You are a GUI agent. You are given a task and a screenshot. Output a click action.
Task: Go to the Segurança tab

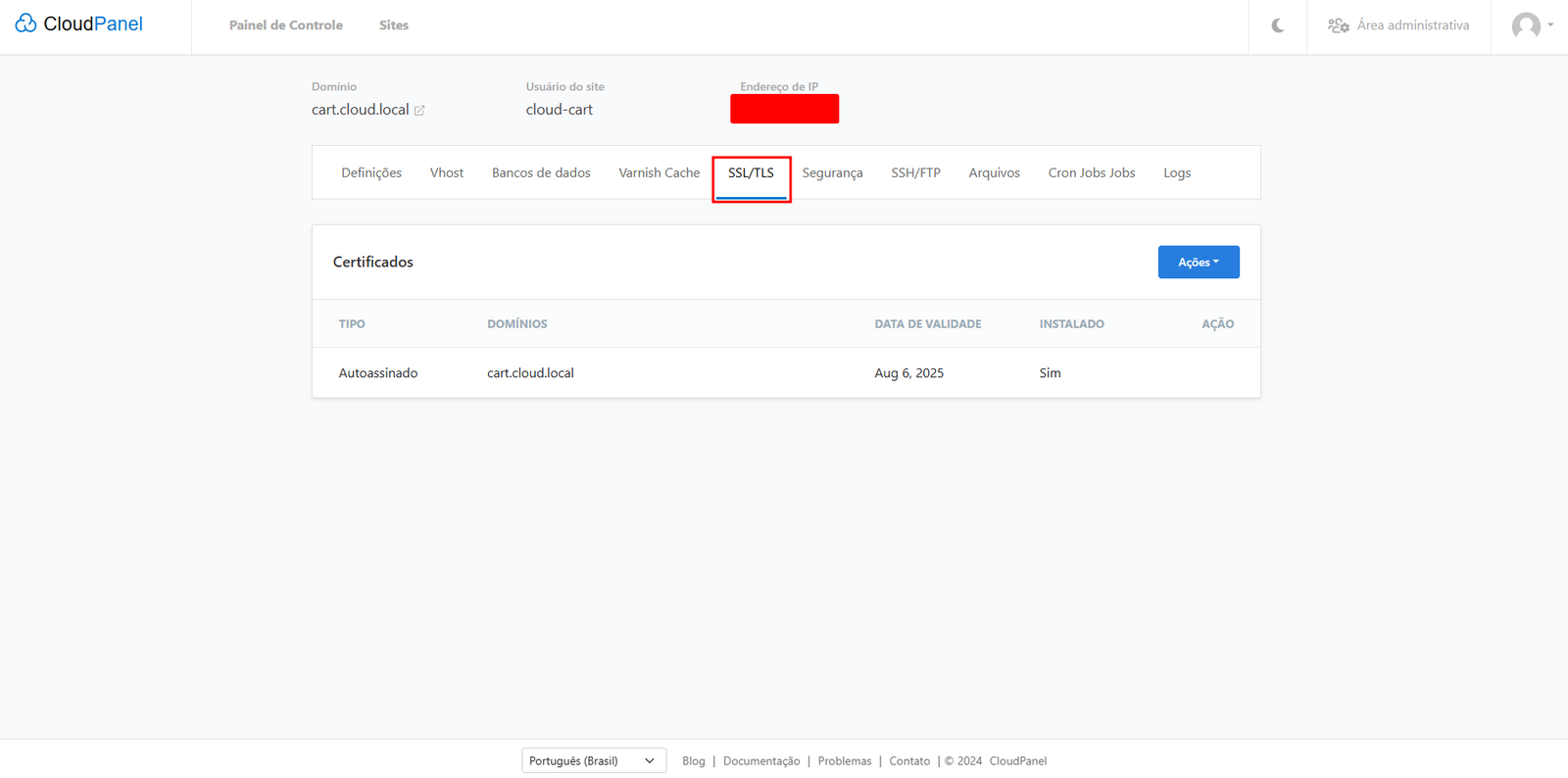(x=832, y=173)
